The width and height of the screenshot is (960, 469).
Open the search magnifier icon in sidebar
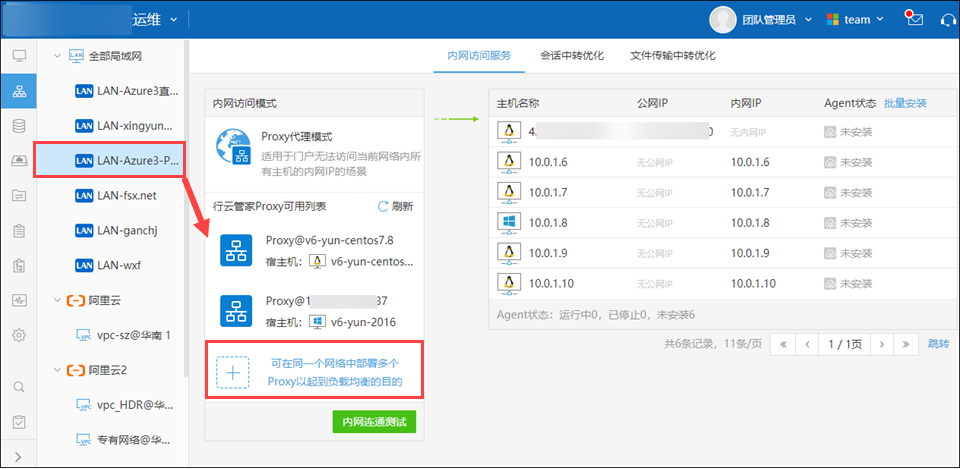(x=19, y=386)
